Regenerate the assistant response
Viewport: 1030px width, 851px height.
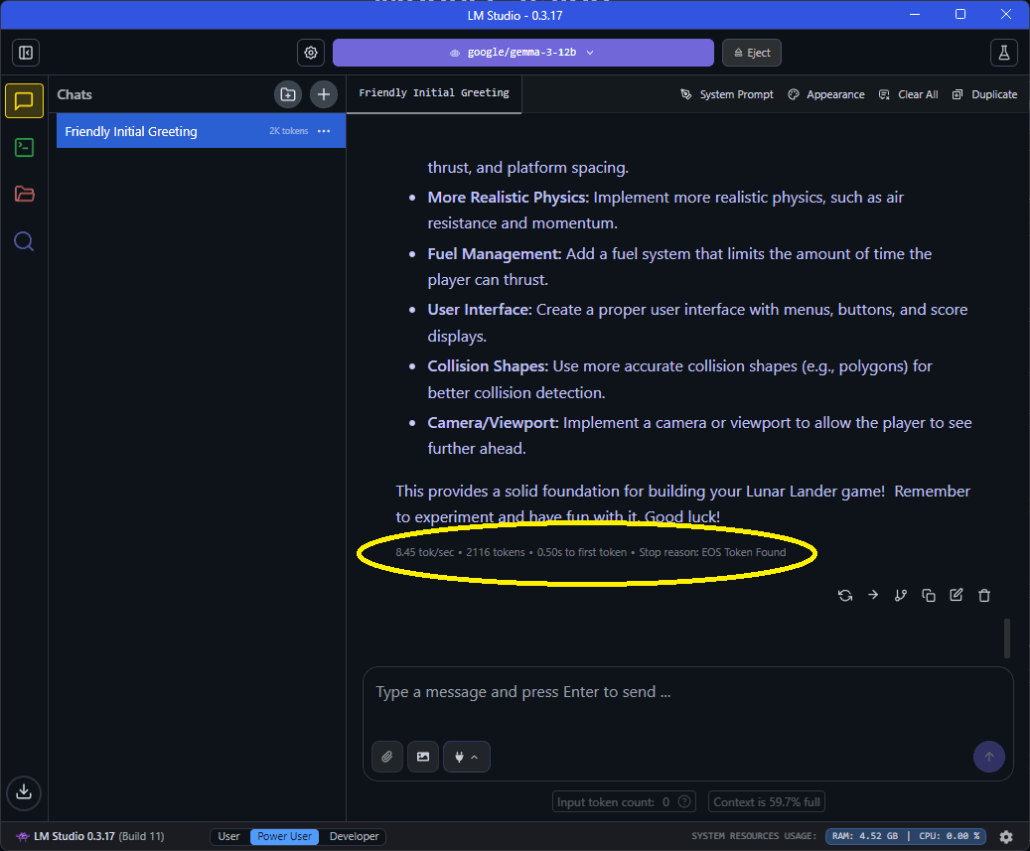click(x=845, y=596)
